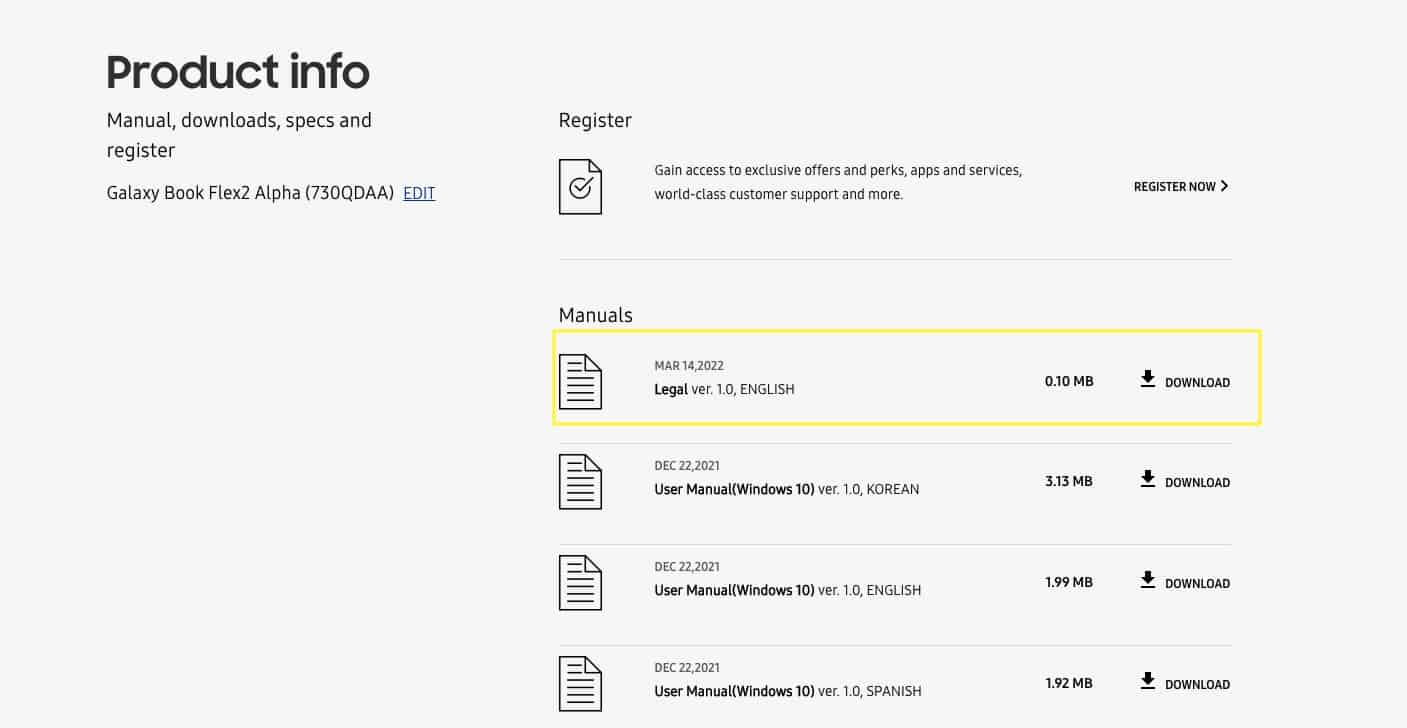Click the Manuals section heading
The width and height of the screenshot is (1407, 728).
(x=596, y=315)
